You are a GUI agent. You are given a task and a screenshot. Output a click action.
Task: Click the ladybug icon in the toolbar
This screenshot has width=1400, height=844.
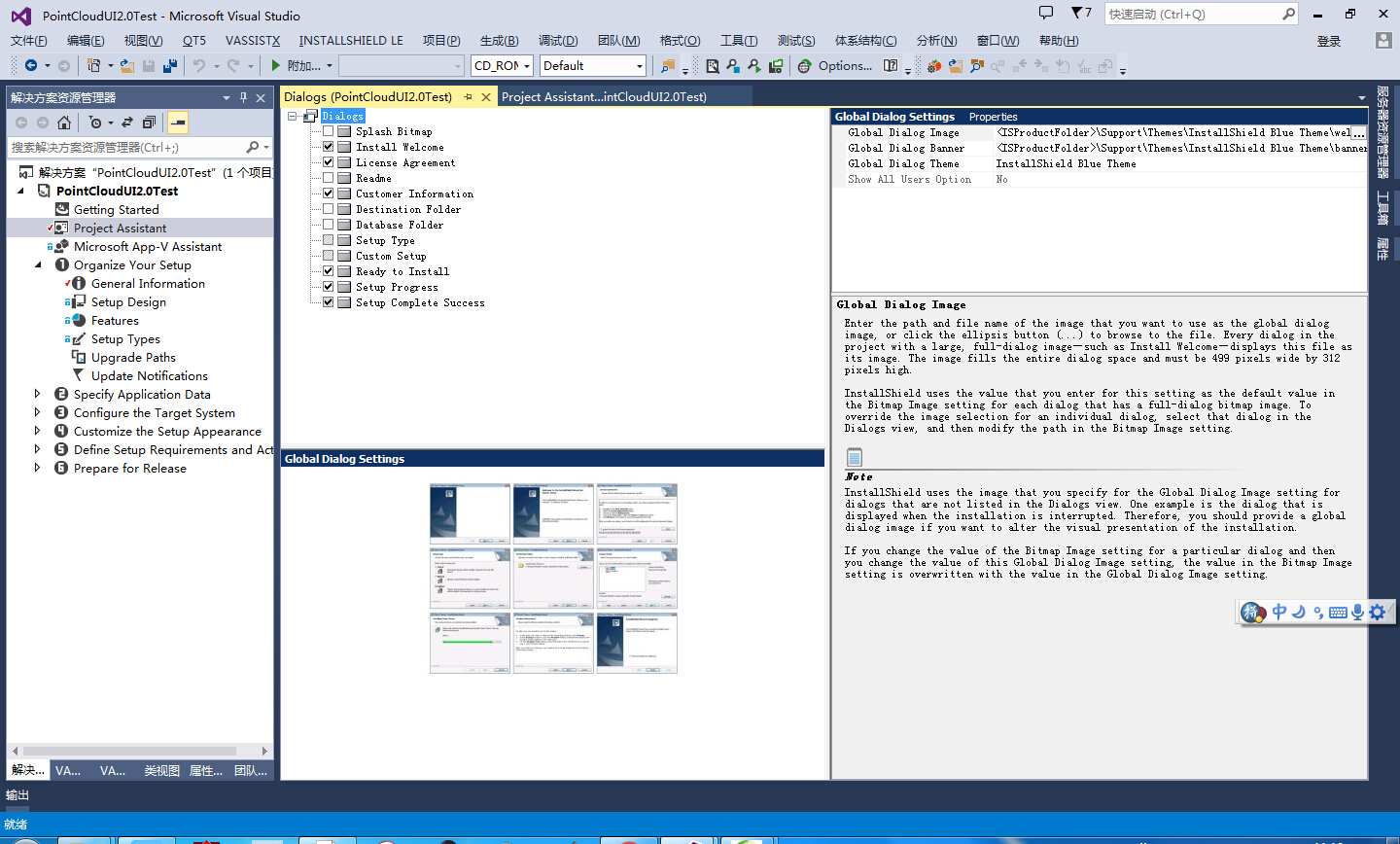[934, 65]
